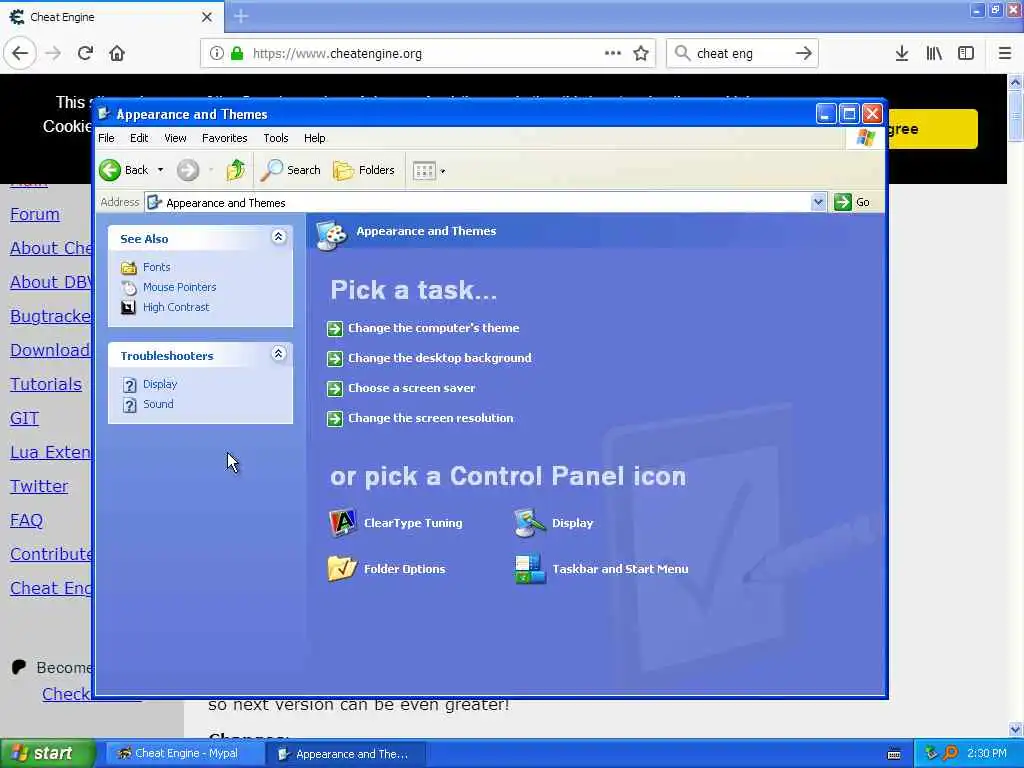This screenshot has width=1024, height=768.
Task: Select Change the screen resolution task
Action: tap(430, 418)
